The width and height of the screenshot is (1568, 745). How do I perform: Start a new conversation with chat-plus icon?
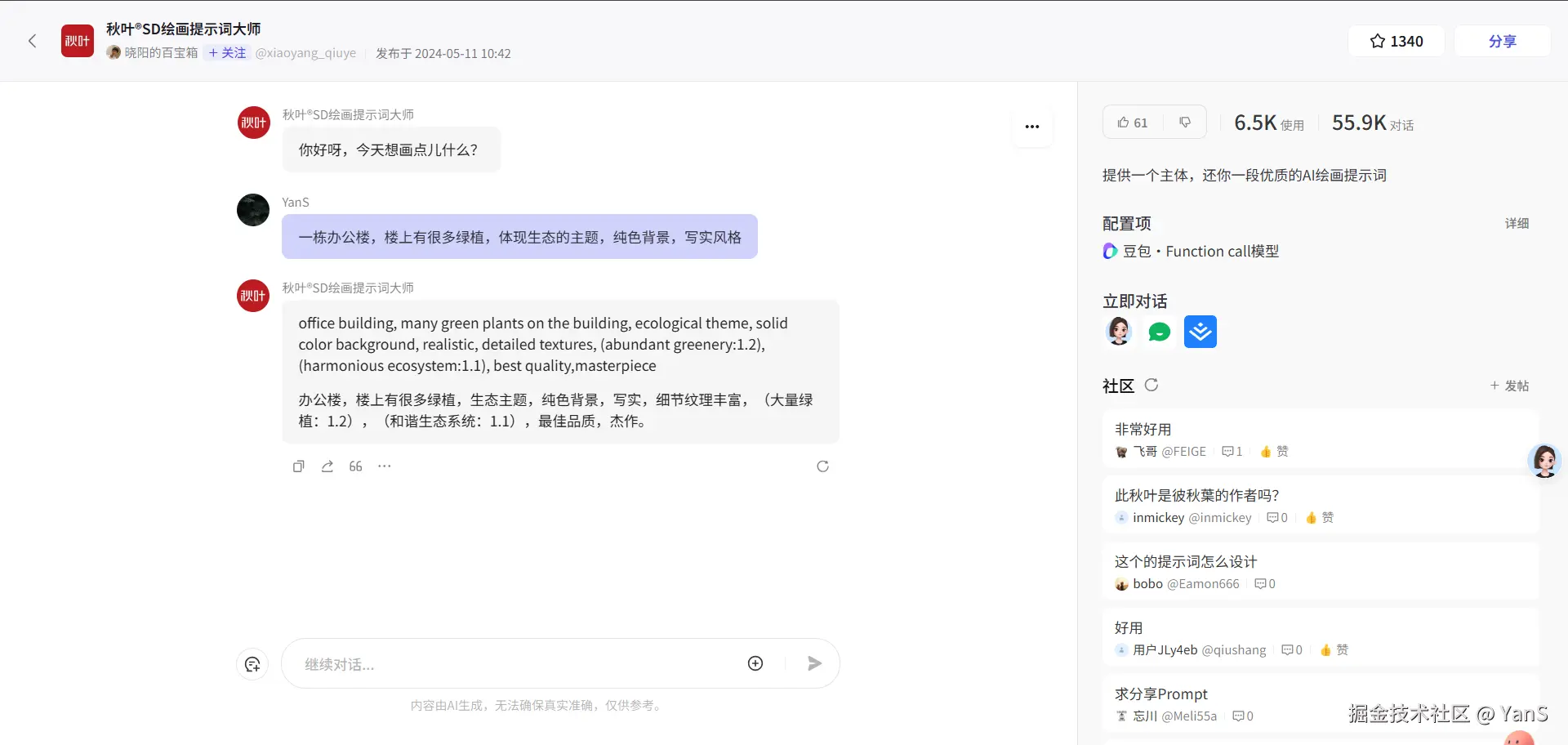252,664
